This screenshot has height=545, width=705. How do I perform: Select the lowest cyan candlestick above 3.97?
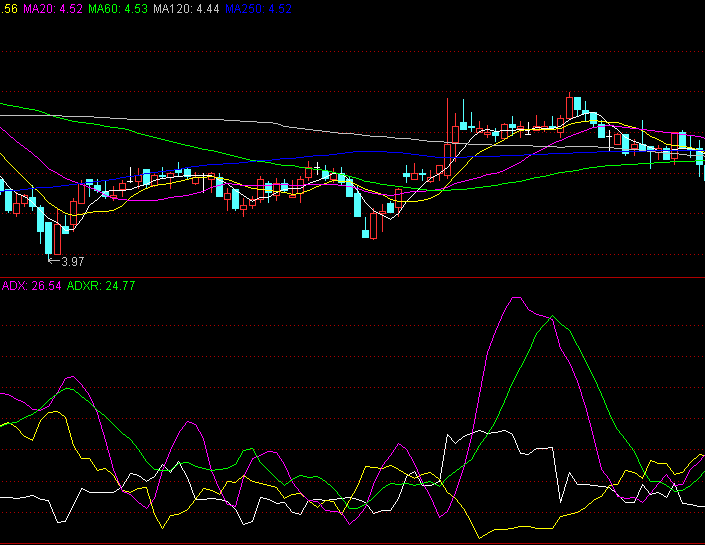pos(46,237)
